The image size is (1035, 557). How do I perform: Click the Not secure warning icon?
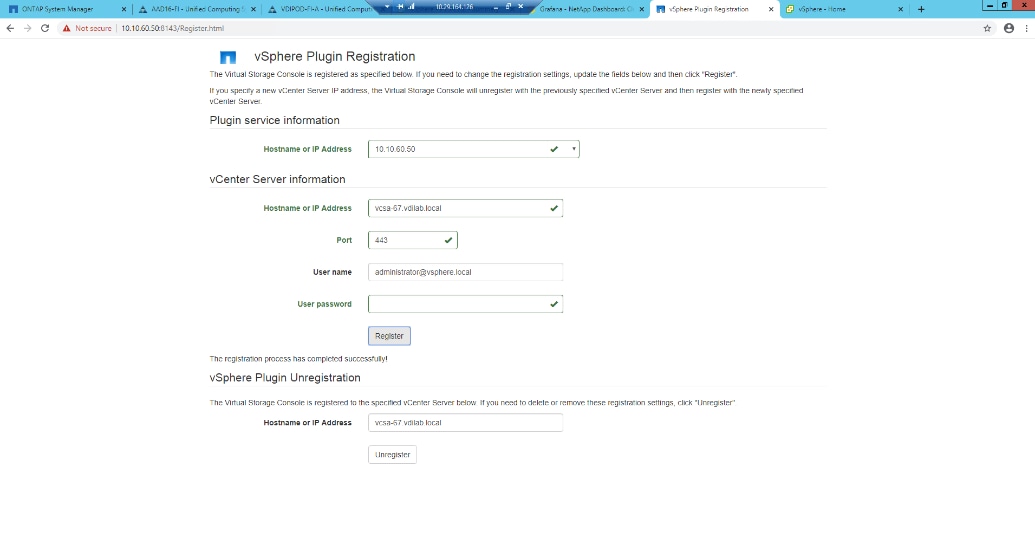tap(66, 28)
